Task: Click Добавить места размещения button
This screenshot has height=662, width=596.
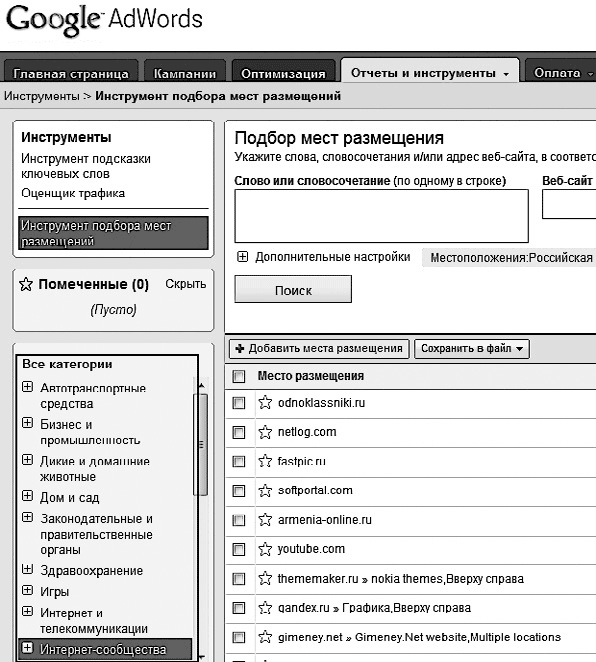Action: click(x=319, y=349)
